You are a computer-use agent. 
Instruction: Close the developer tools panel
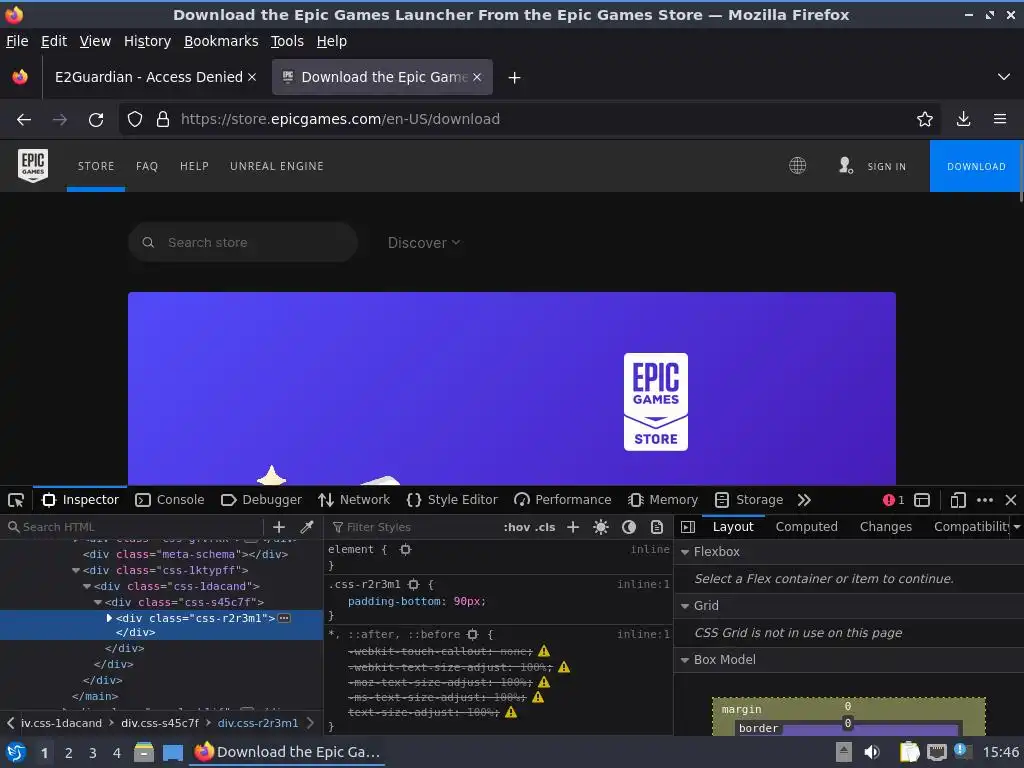click(x=1011, y=500)
